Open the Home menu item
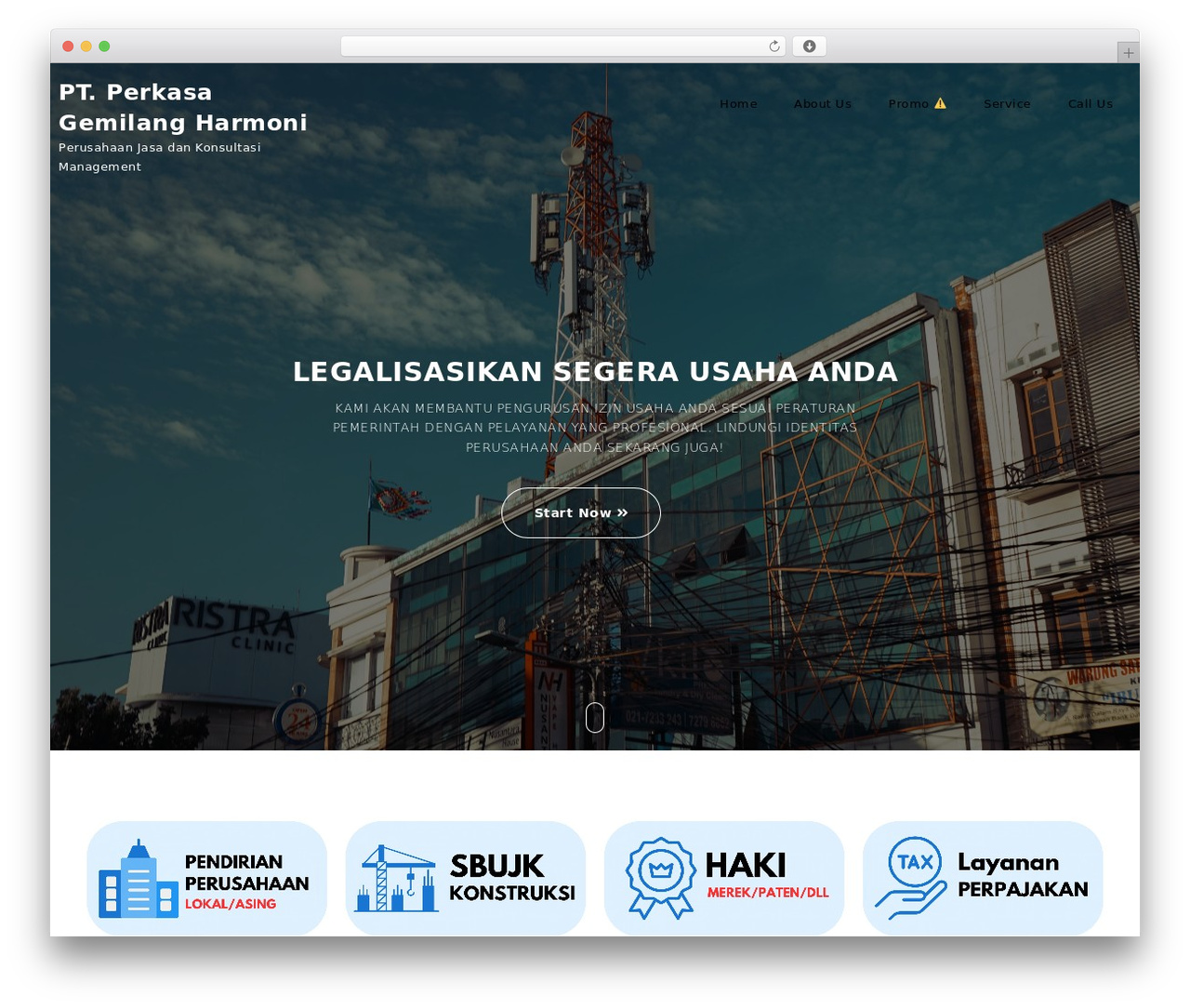 [x=738, y=103]
